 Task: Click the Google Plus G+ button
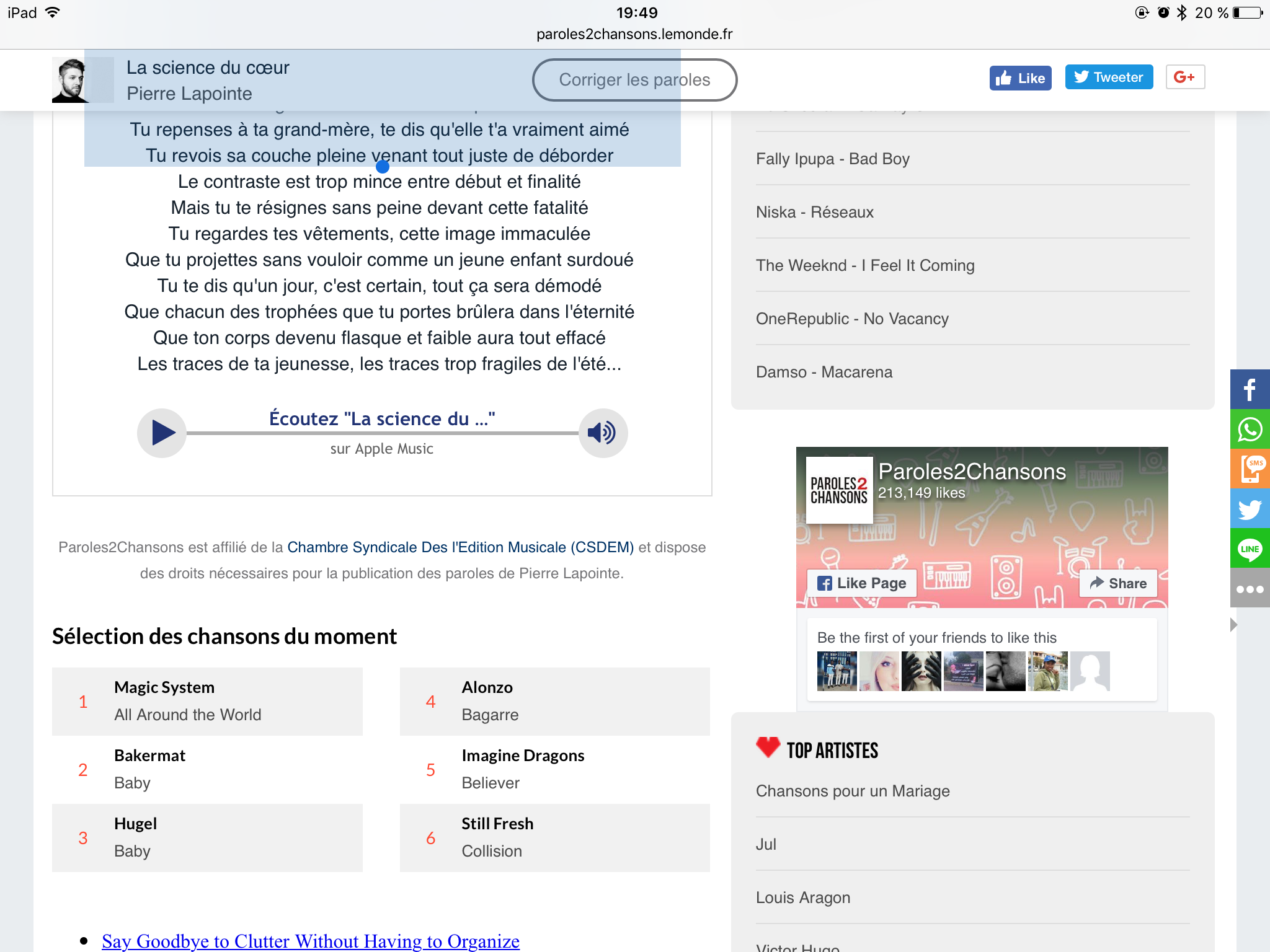point(1185,77)
